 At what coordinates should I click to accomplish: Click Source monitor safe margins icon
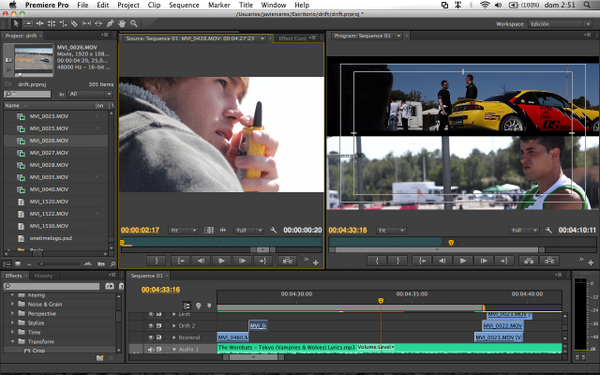pyautogui.click(x=209, y=230)
